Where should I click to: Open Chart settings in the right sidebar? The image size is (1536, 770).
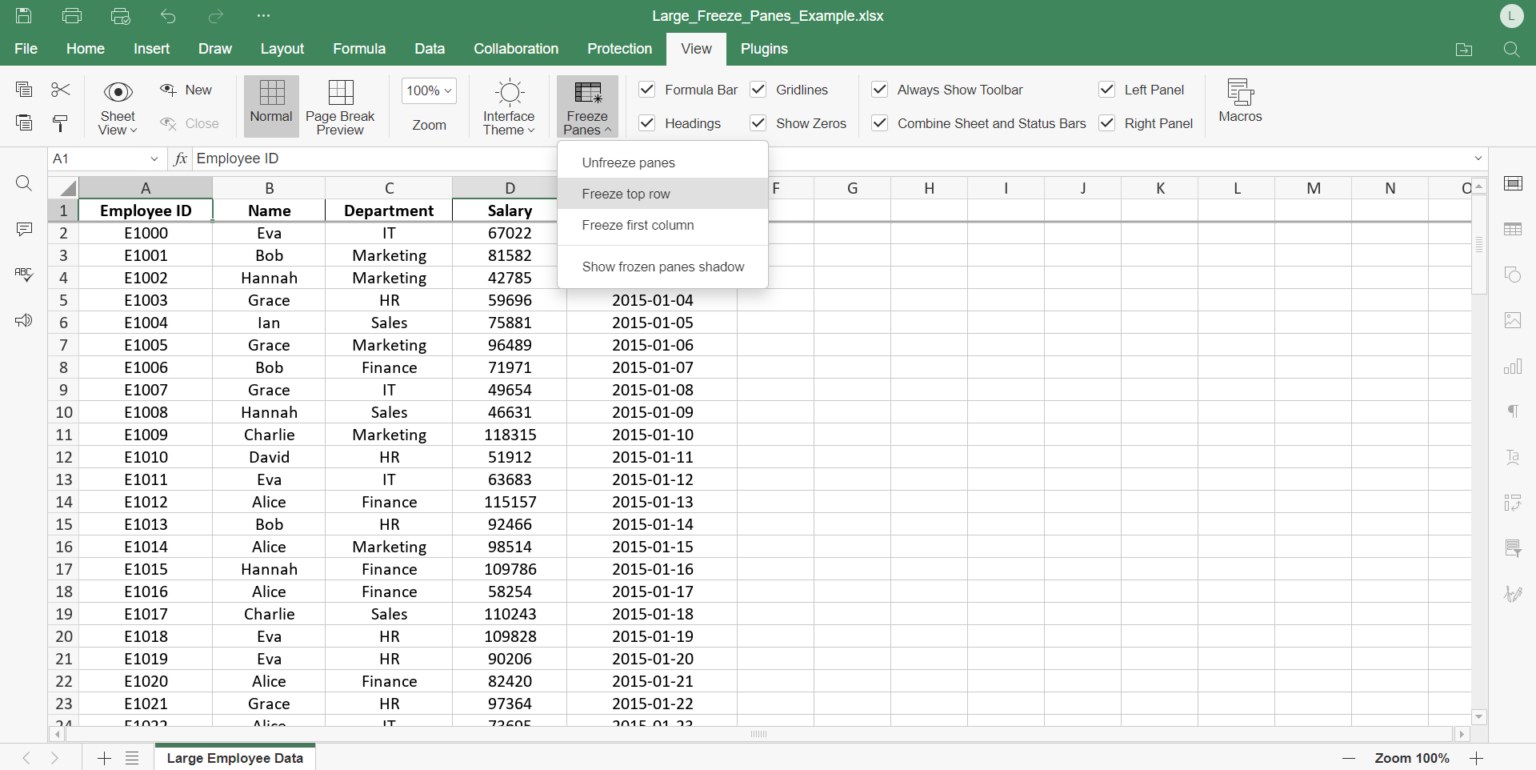1512,366
